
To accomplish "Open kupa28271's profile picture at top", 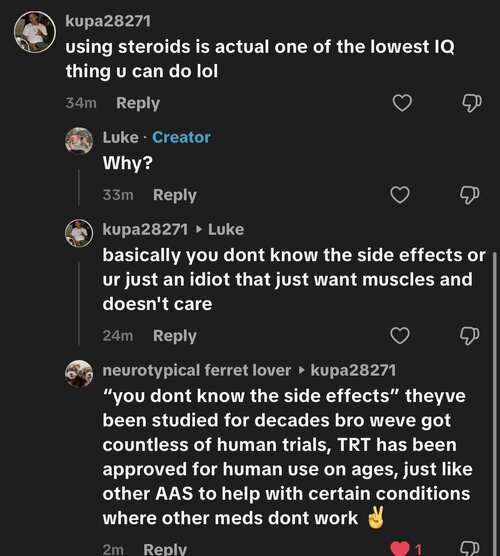I will coord(35,32).
